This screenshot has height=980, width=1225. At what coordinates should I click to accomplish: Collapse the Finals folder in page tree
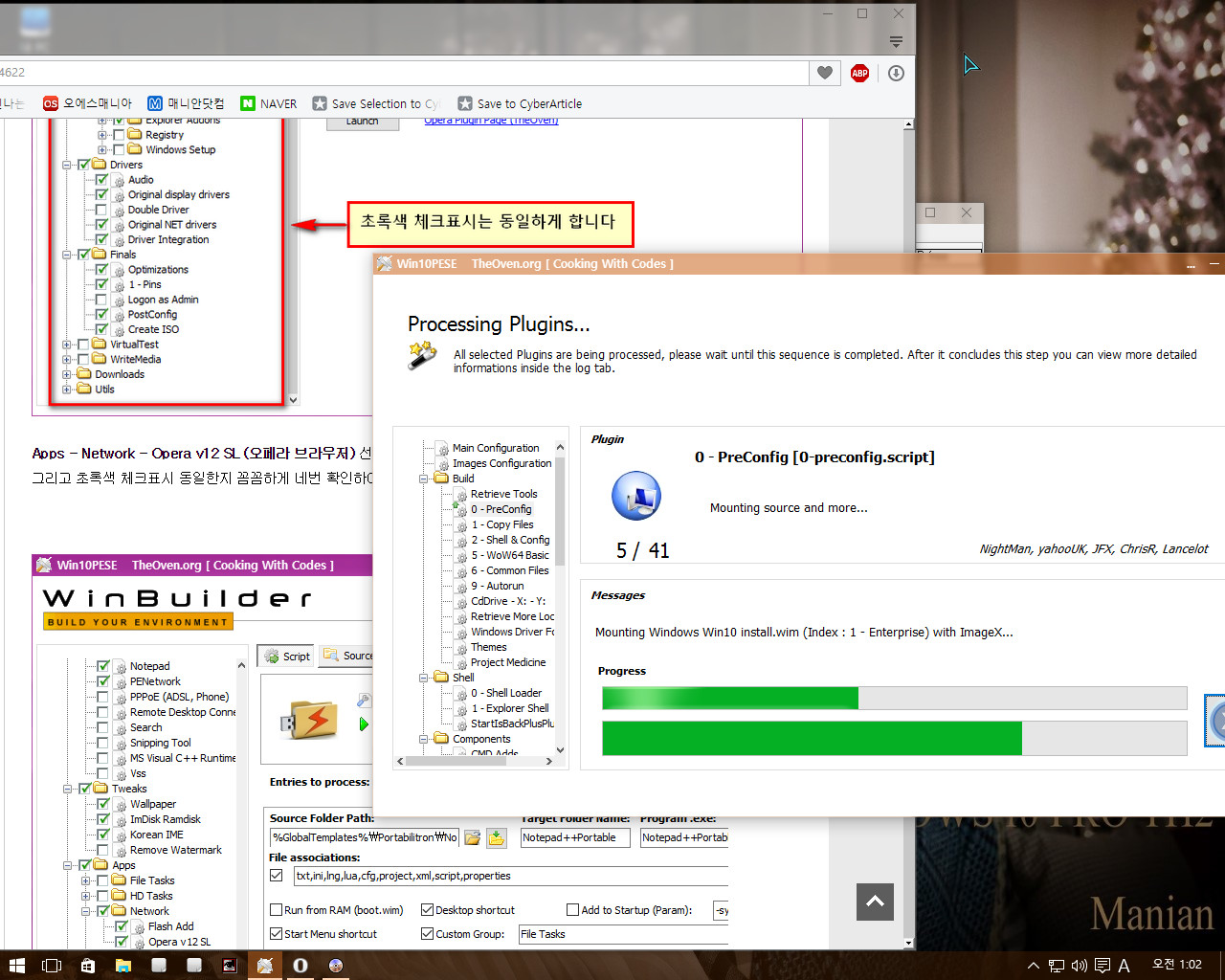[67, 255]
